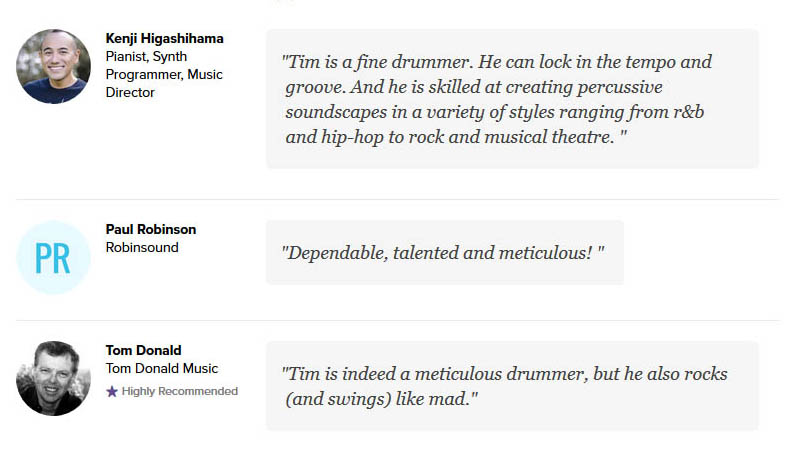This screenshot has width=791, height=461.
Task: Click the 'like mad' line of Tom's review
Action: [x=381, y=399]
